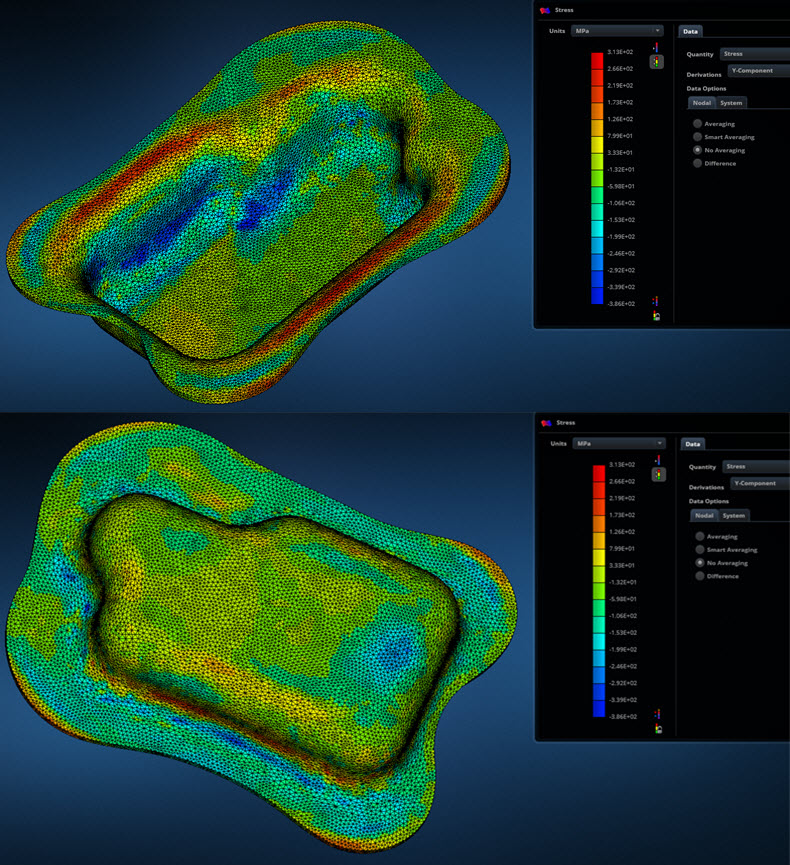Select Smart Averaging radio in upper Stress panel

coord(697,137)
